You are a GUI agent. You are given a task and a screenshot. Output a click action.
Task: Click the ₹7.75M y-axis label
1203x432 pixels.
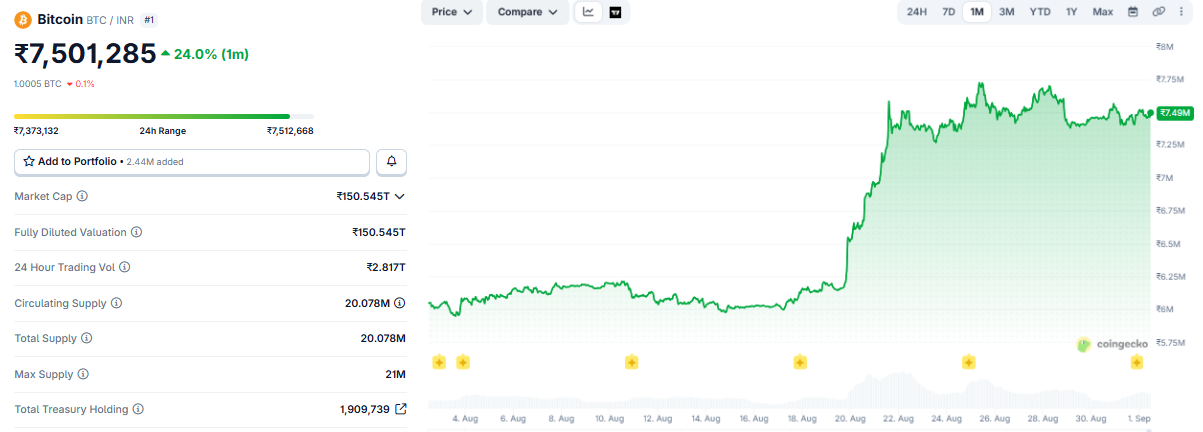click(x=1171, y=79)
